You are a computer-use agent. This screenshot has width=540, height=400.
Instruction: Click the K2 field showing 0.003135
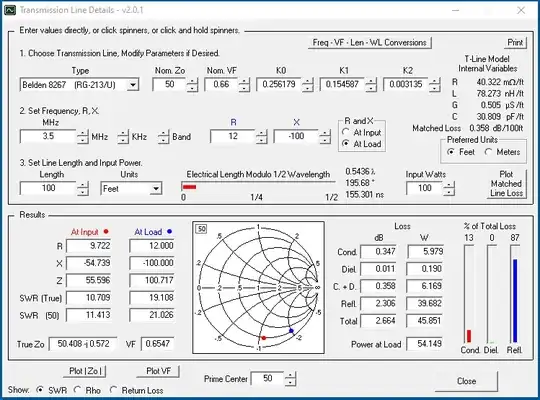[406, 84]
